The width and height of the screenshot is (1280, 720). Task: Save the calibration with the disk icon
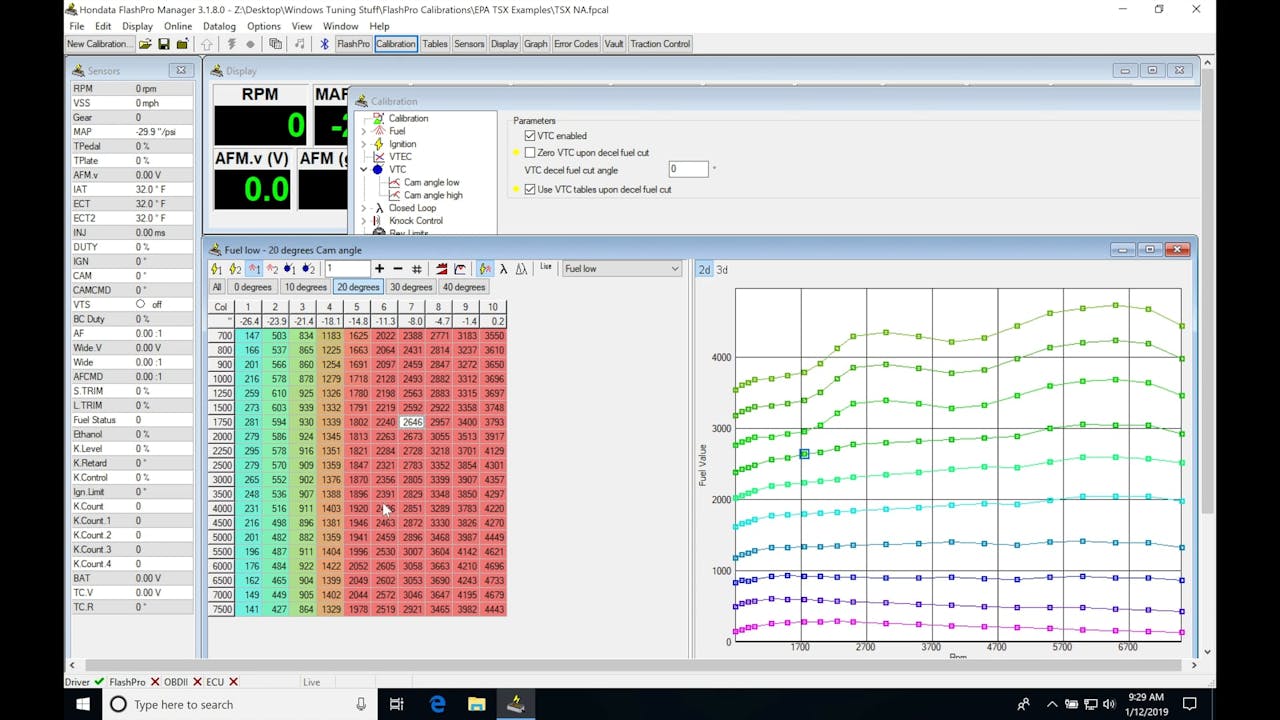click(163, 43)
